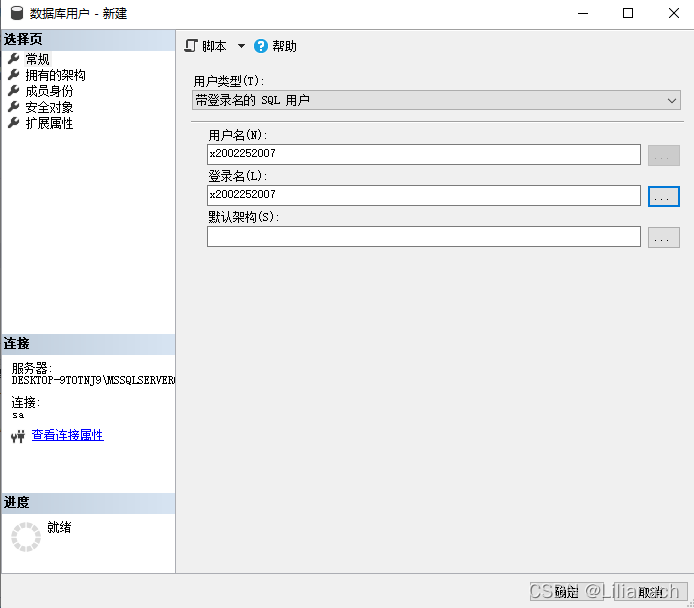The height and width of the screenshot is (608, 694).
Task: Expand the 脚本 dropdown arrow
Action: point(241,46)
